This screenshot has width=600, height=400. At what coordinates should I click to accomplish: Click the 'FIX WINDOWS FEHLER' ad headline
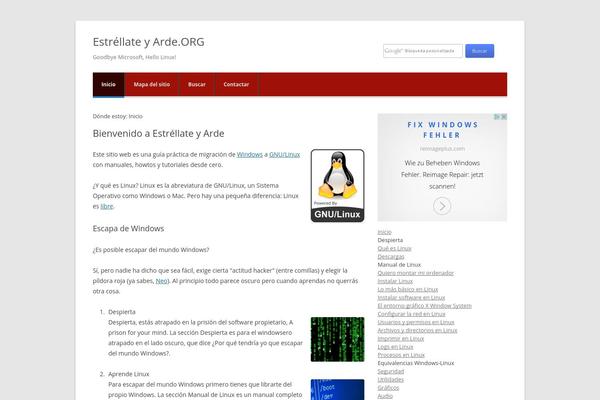[442, 130]
